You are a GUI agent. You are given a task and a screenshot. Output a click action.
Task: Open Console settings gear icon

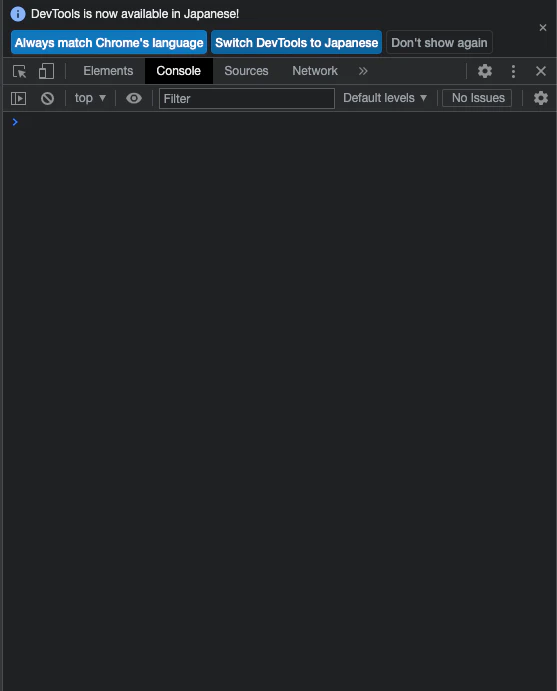pyautogui.click(x=541, y=98)
